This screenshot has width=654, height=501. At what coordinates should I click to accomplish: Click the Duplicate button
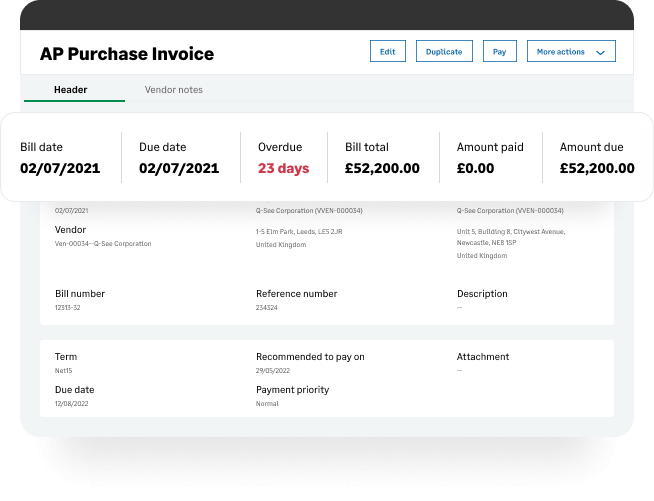click(444, 51)
